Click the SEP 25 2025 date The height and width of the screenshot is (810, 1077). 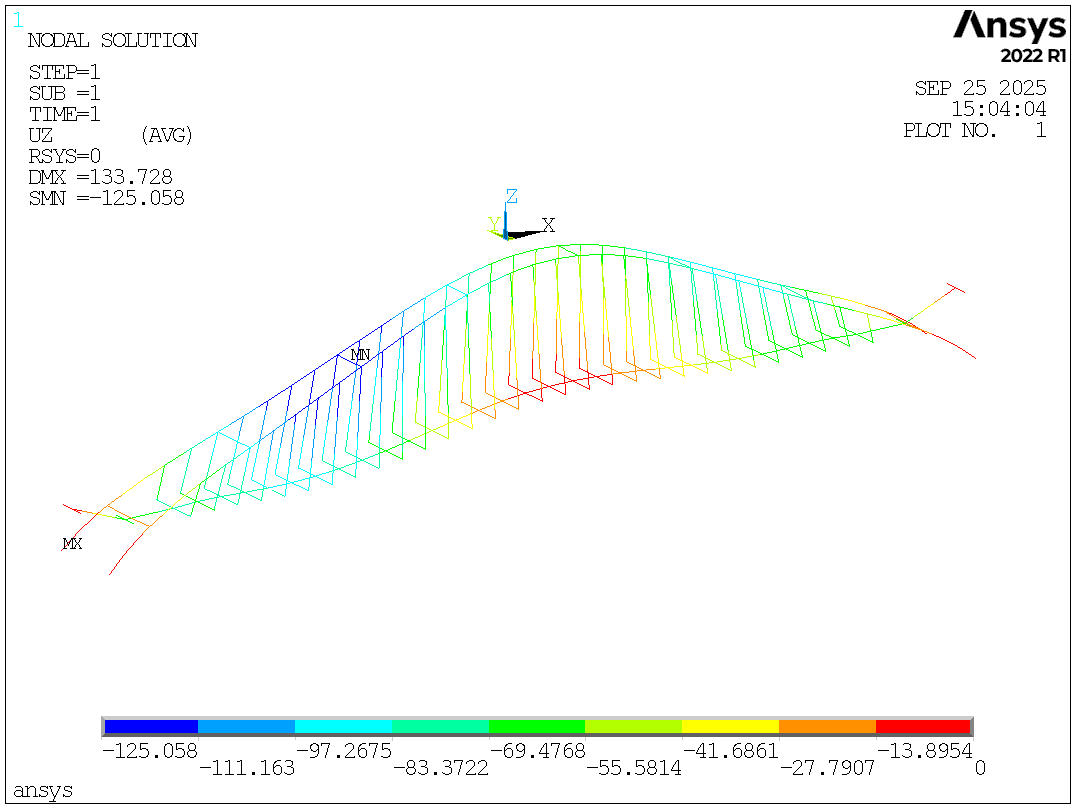click(980, 88)
